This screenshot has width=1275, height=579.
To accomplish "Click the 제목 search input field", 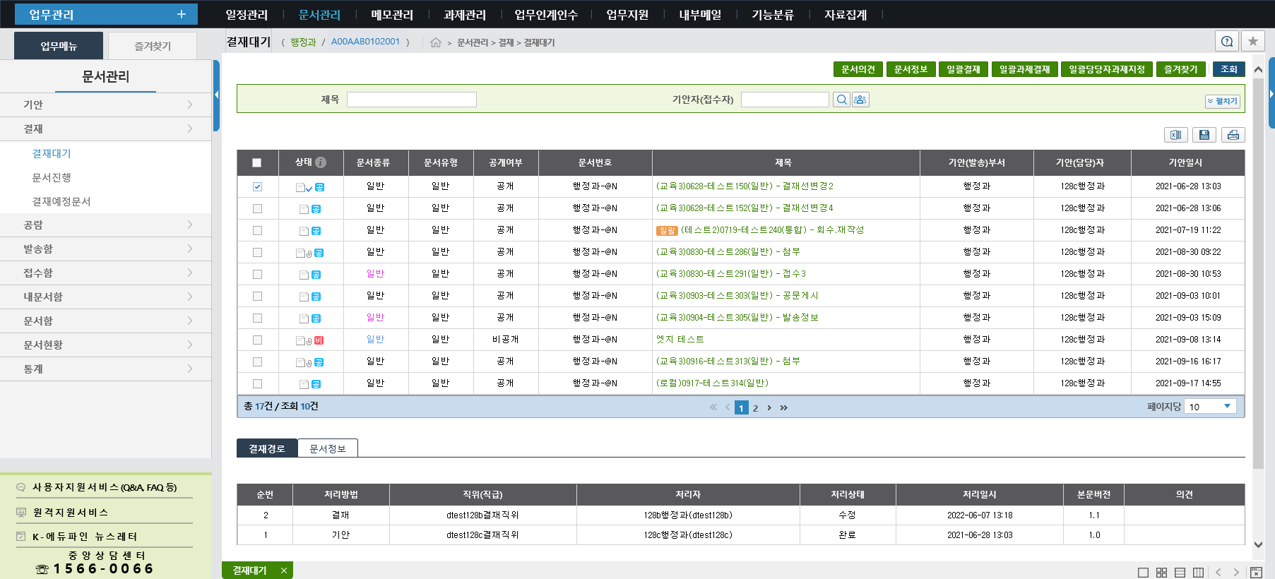I will (411, 100).
